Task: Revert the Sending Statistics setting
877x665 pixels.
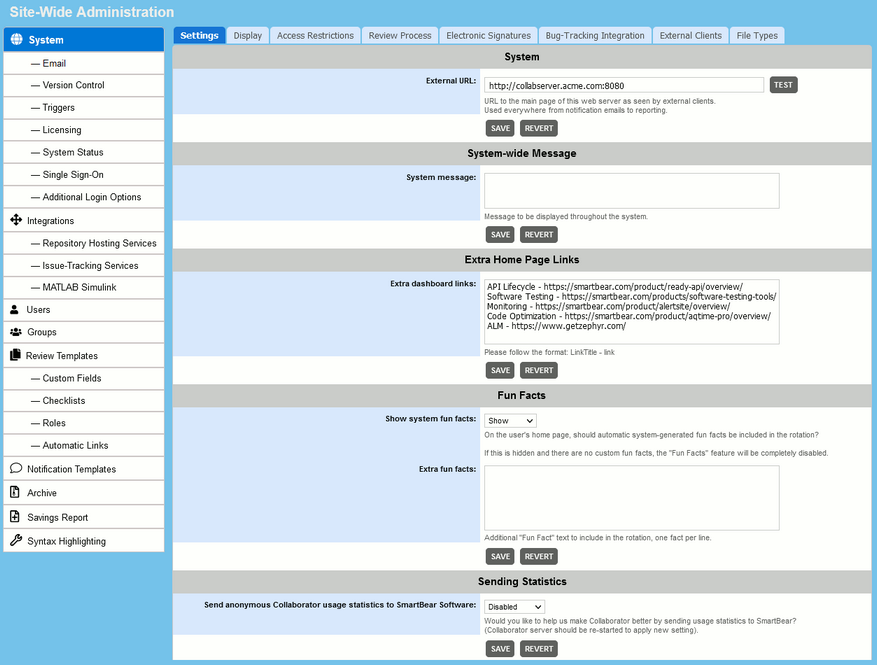Action: pyautogui.click(x=539, y=649)
